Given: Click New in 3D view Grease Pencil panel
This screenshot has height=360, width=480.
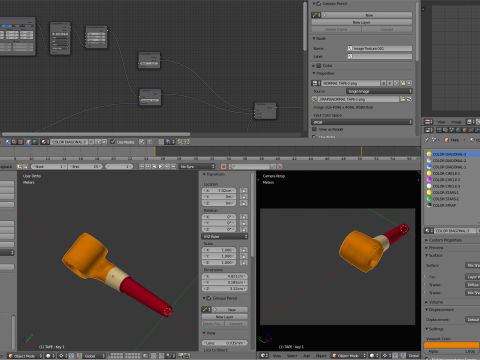Looking at the screenshot, I should 231,310.
